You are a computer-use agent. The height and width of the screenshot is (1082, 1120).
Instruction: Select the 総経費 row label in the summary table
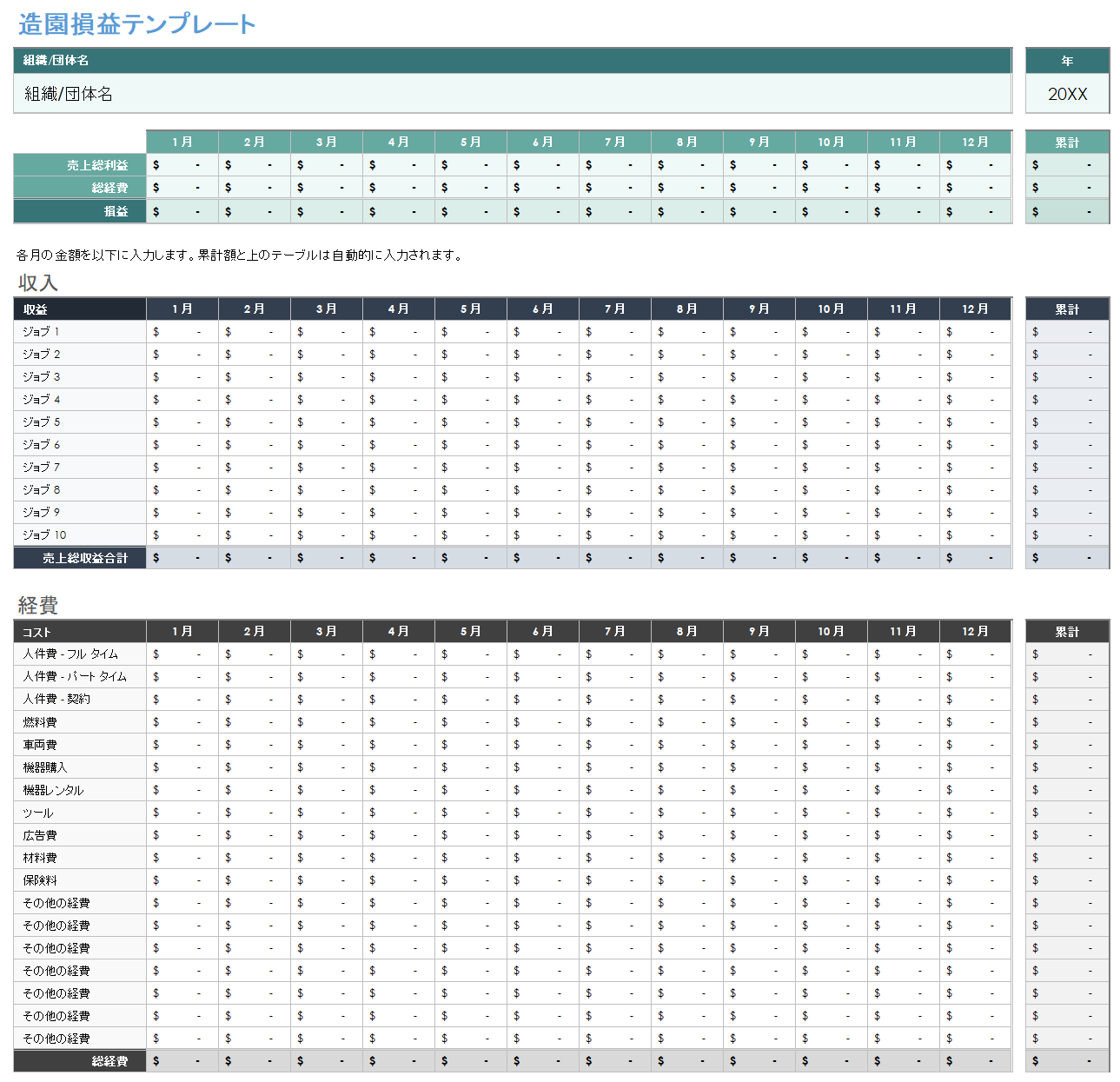click(x=80, y=188)
